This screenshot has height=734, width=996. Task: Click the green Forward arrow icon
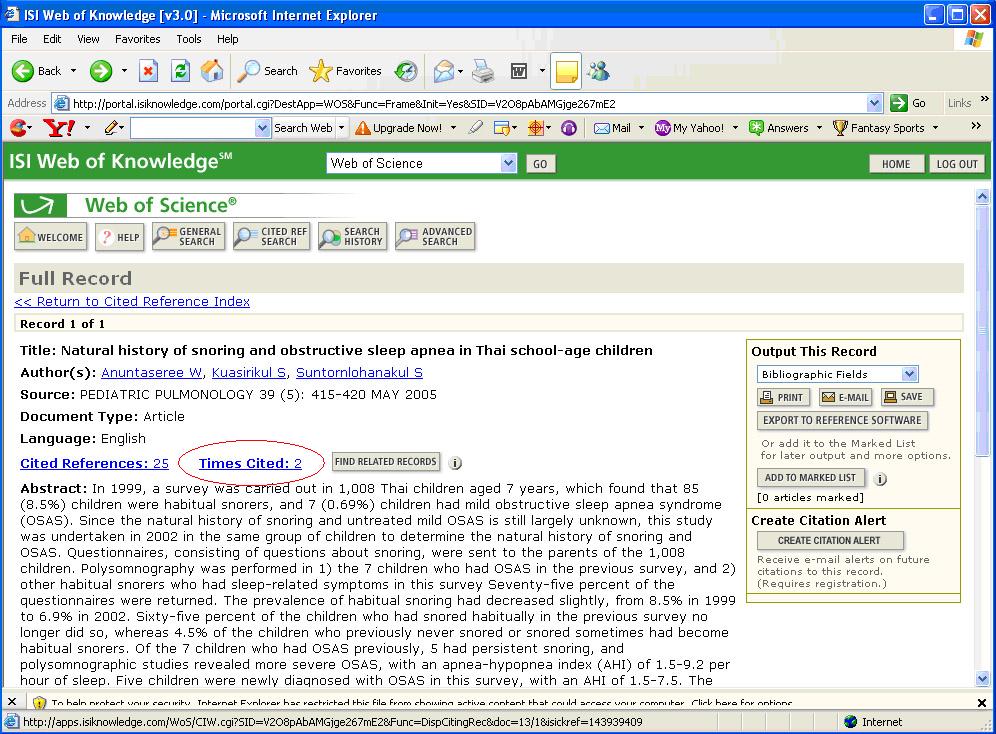(100, 71)
